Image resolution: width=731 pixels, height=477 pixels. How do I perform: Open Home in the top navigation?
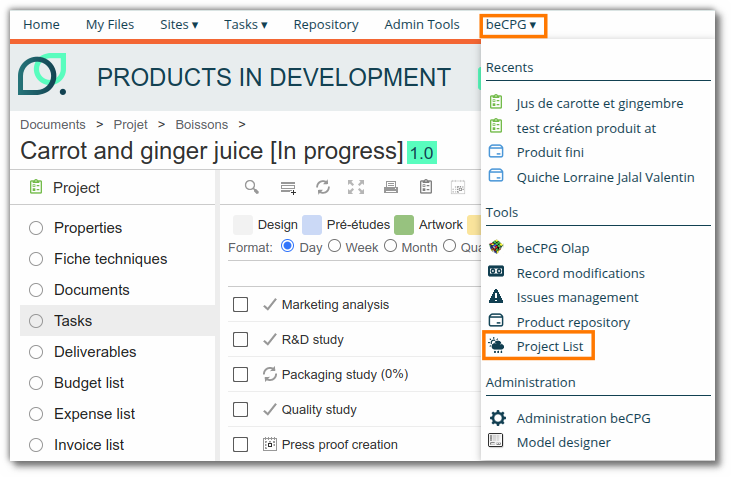pyautogui.click(x=41, y=24)
